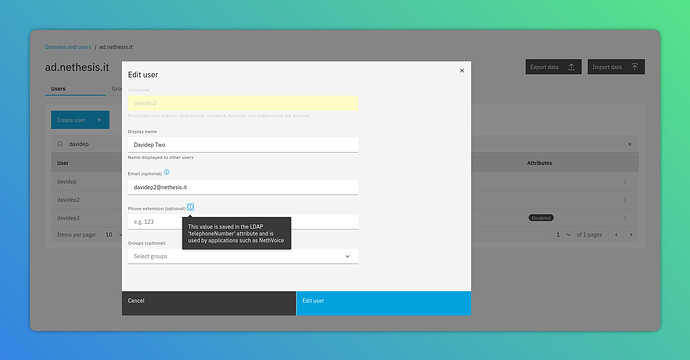
Task: Click the Phone extension info icon
Action: (x=190, y=207)
